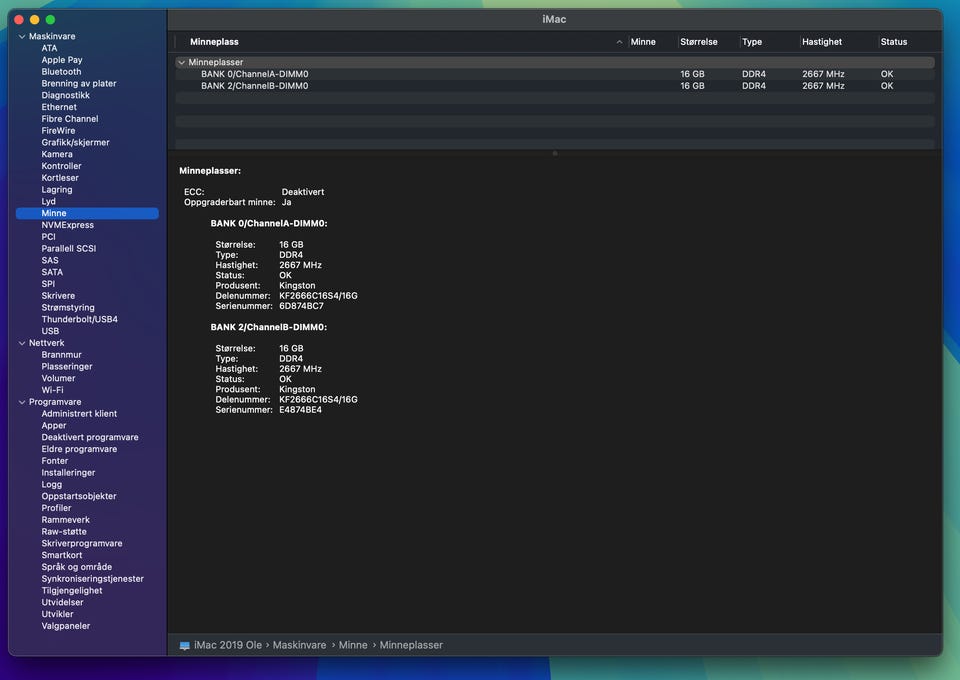Viewport: 960px width, 680px height.
Task: Open Wi-Fi under Nettverk
Action: point(53,390)
